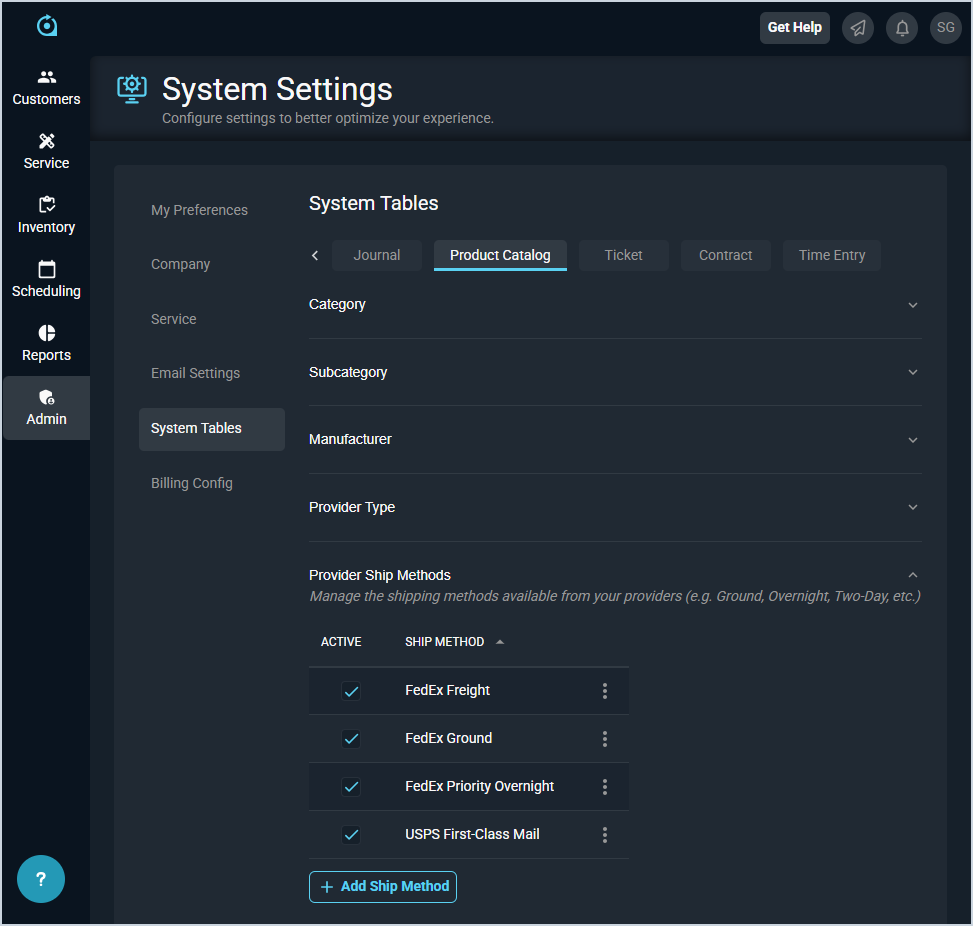Go to Inventory via clipboard icon
973x926 pixels.
[x=46, y=205]
